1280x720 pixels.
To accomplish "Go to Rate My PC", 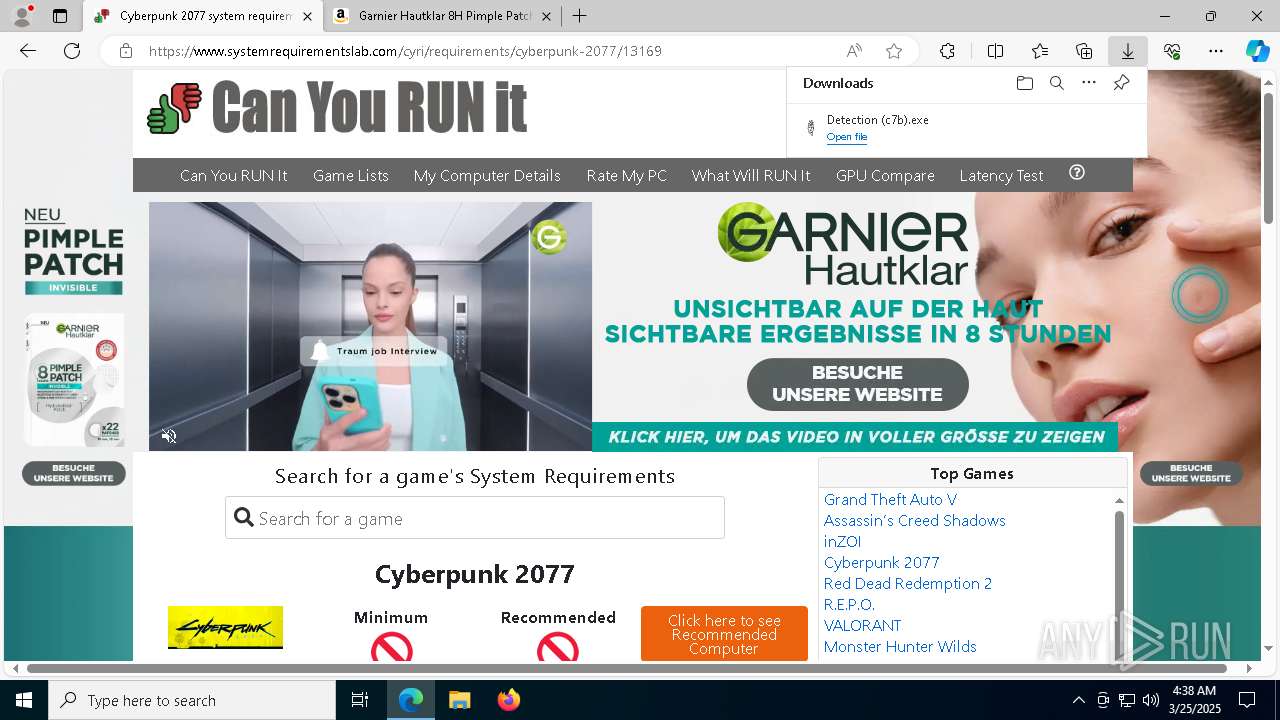I will point(627,175).
